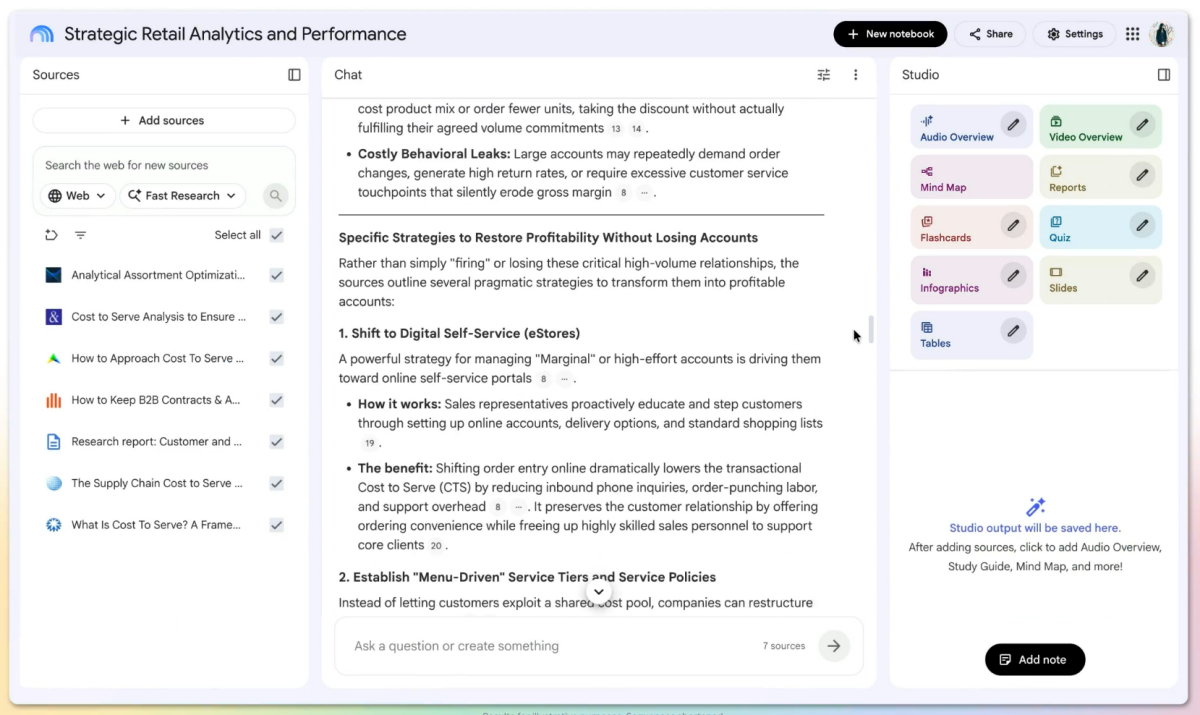The width and height of the screenshot is (1200, 715).
Task: Collapse the Studio panel icon
Action: pyautogui.click(x=1164, y=75)
